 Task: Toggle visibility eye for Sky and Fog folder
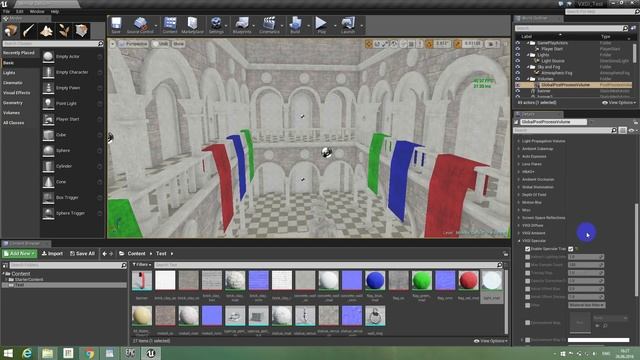coord(518,67)
